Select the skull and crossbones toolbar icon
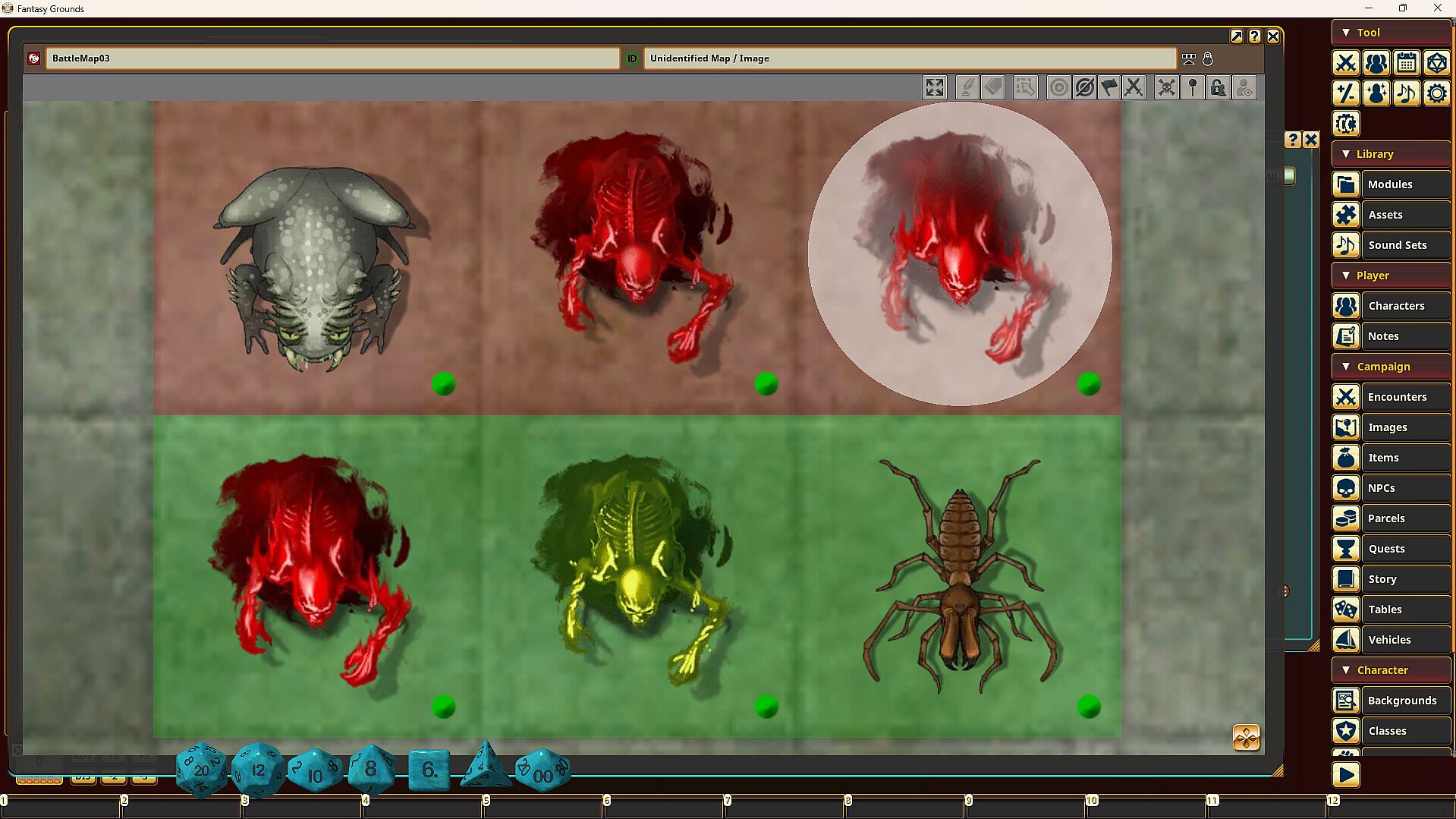Image resolution: width=1456 pixels, height=819 pixels. coord(1166,88)
